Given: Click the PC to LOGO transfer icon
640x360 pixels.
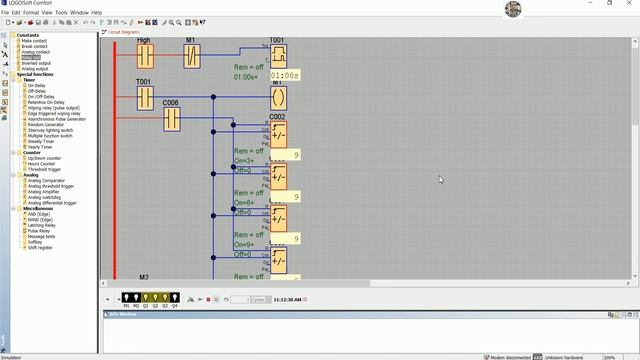Looking at the screenshot, I should pyautogui.click(x=148, y=22).
